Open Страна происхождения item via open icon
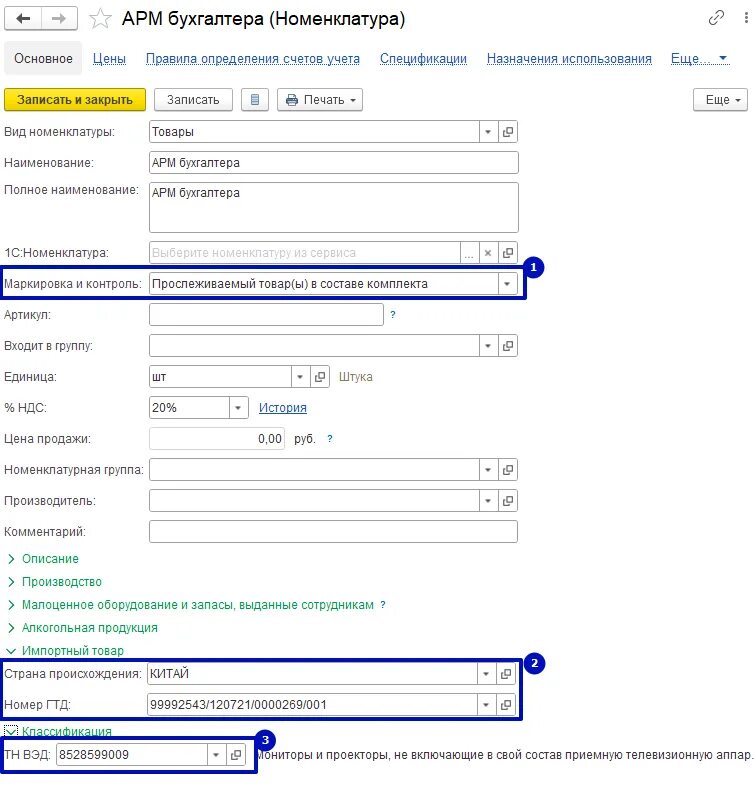 tap(506, 674)
